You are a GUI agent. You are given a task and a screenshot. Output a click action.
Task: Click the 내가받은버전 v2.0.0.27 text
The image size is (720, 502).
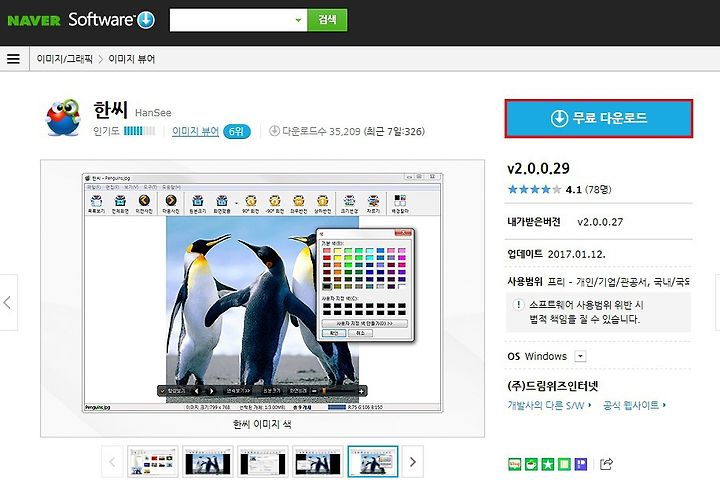(x=565, y=222)
